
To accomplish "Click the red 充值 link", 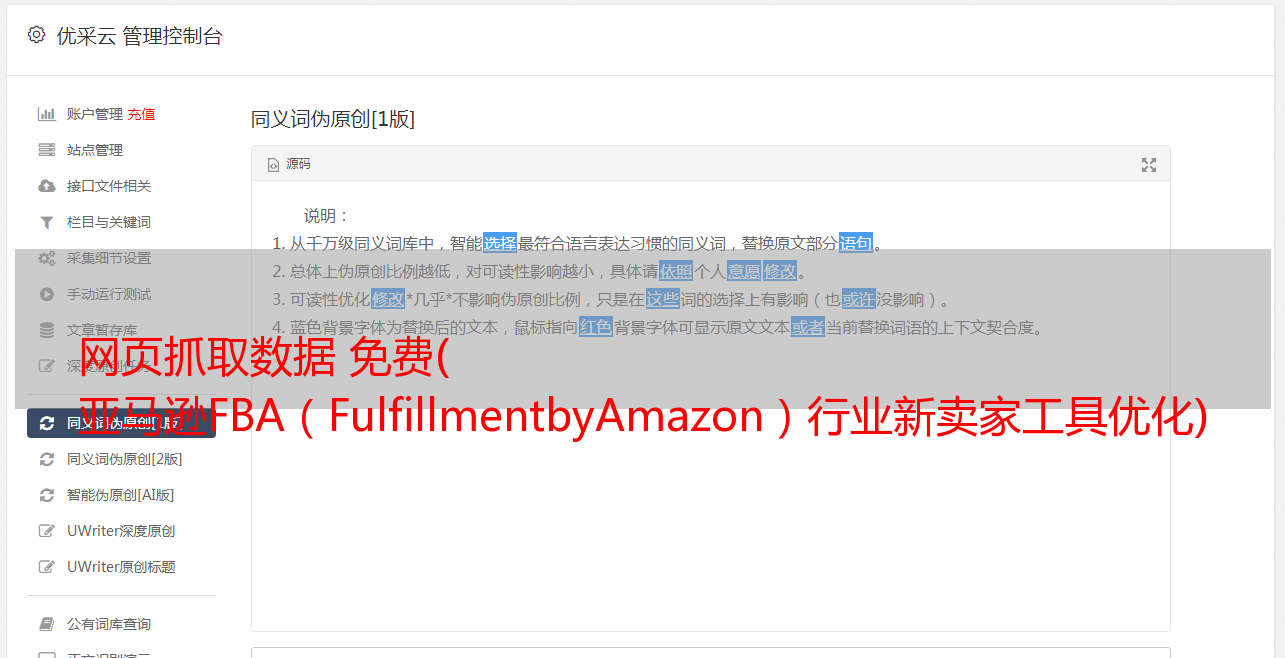I will coord(141,114).
